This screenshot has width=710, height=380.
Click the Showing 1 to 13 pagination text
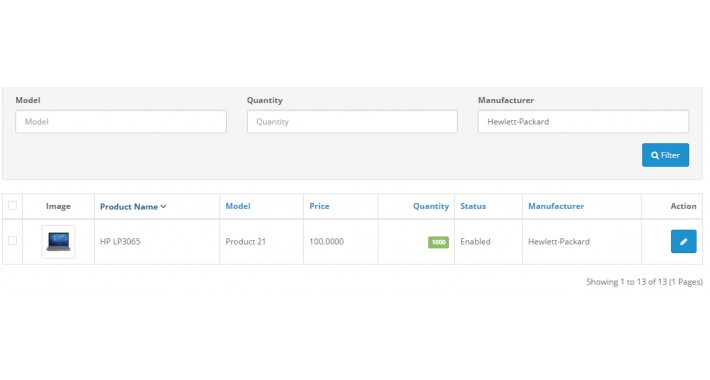pos(644,282)
